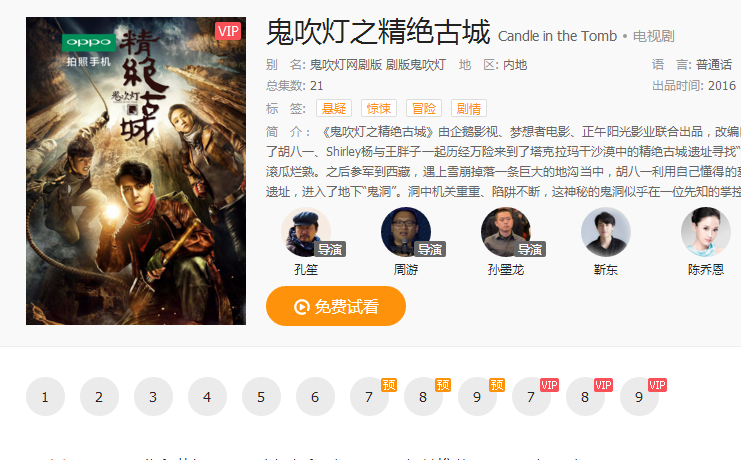The width and height of the screenshot is (741, 460).
Task: Play episode 6
Action: [x=315, y=397]
